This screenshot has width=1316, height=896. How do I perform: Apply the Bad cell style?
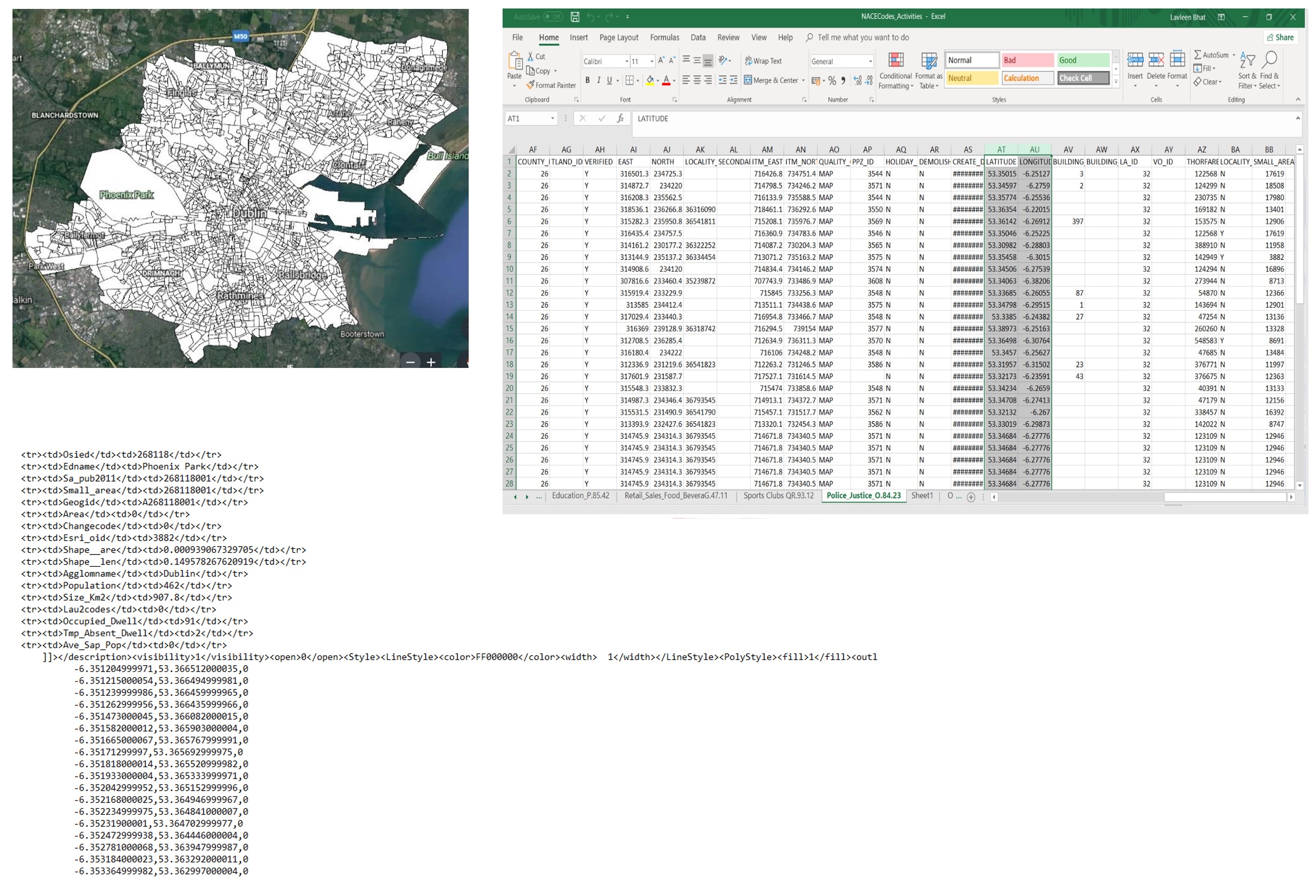click(x=1027, y=60)
